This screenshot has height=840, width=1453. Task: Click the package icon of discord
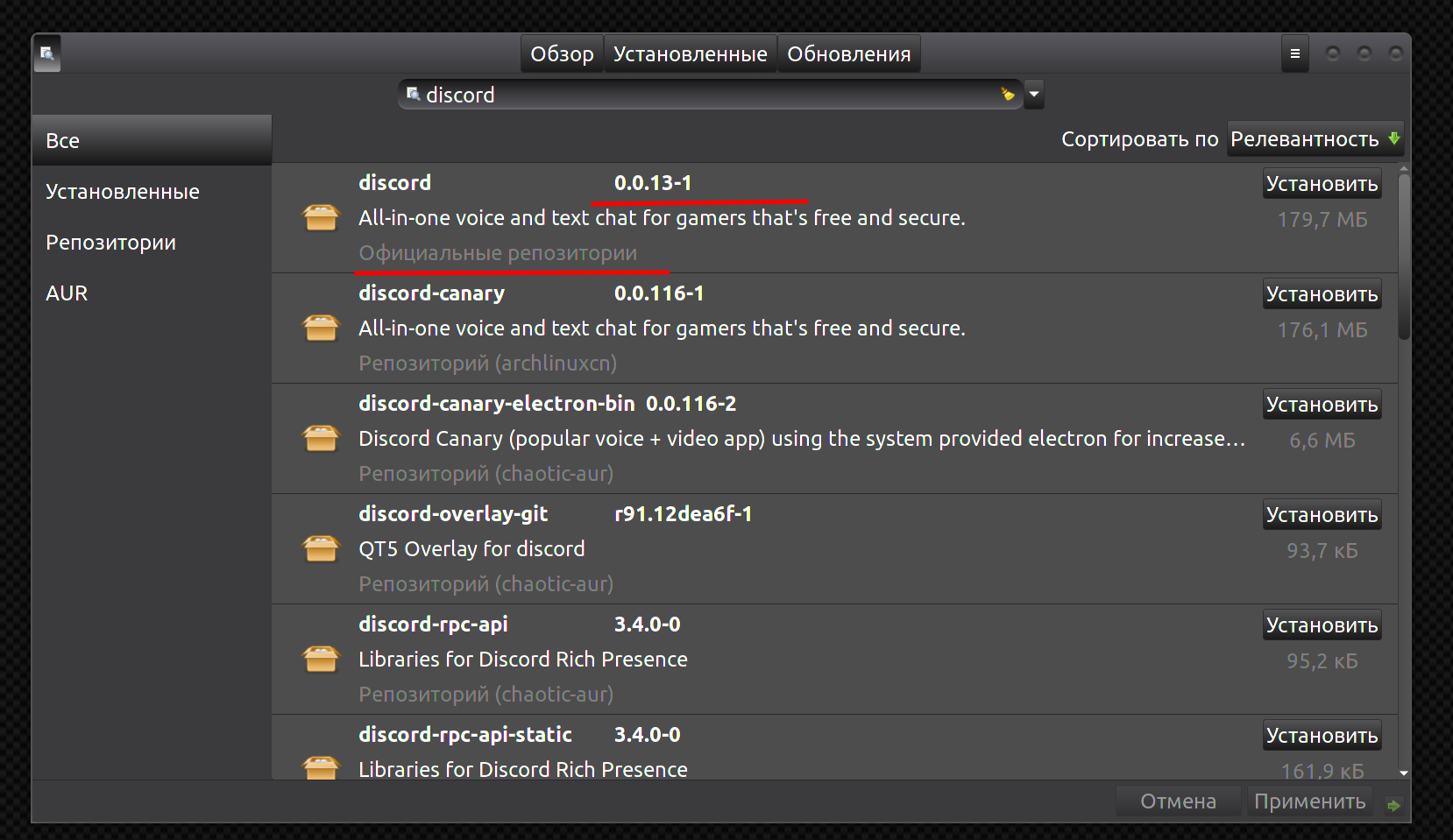(321, 217)
